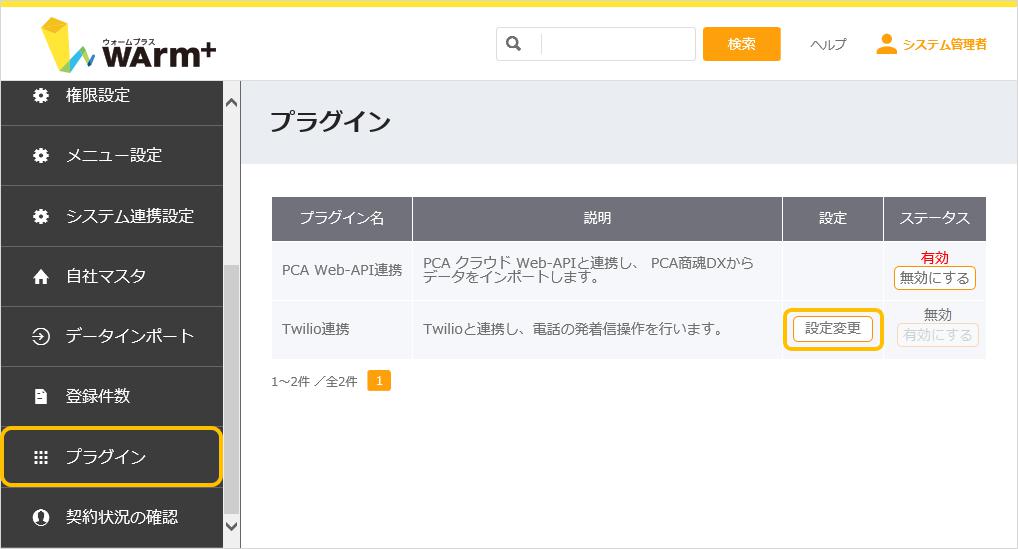Click gear icon beside システム連携設定
This screenshot has height=549, width=1018.
[41, 216]
